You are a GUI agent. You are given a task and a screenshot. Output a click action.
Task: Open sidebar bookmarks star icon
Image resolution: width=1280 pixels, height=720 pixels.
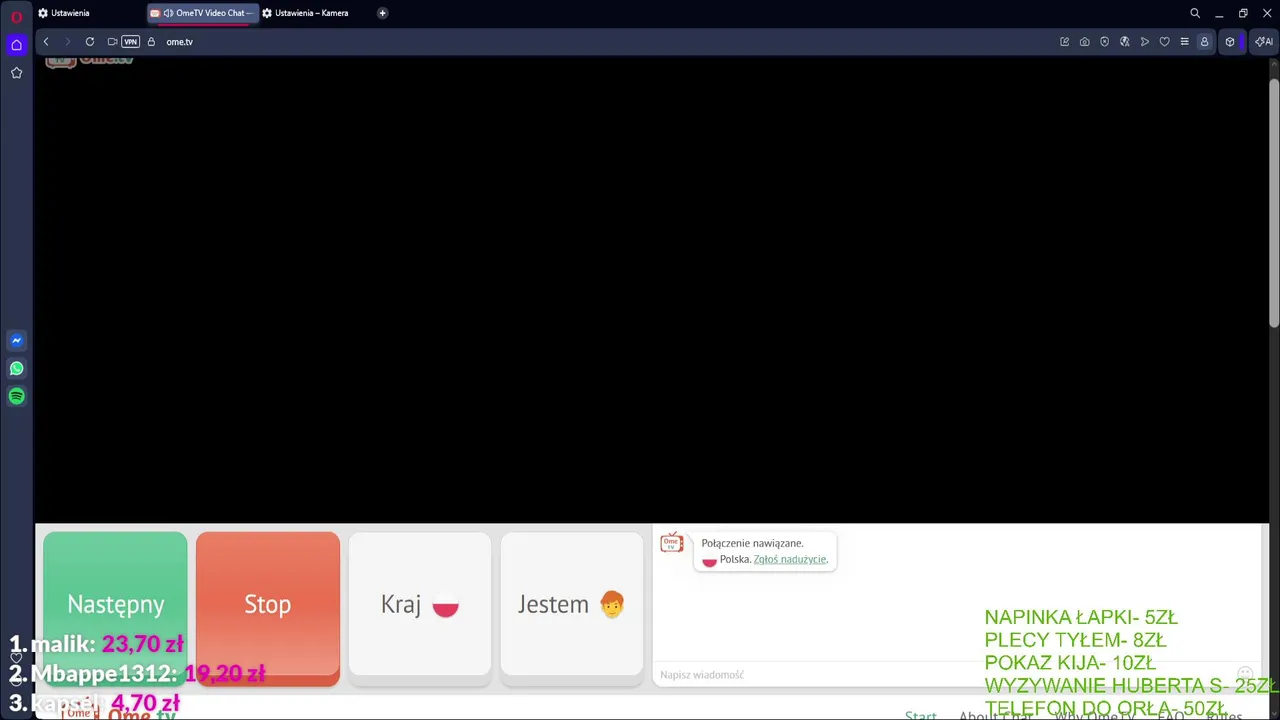point(16,73)
